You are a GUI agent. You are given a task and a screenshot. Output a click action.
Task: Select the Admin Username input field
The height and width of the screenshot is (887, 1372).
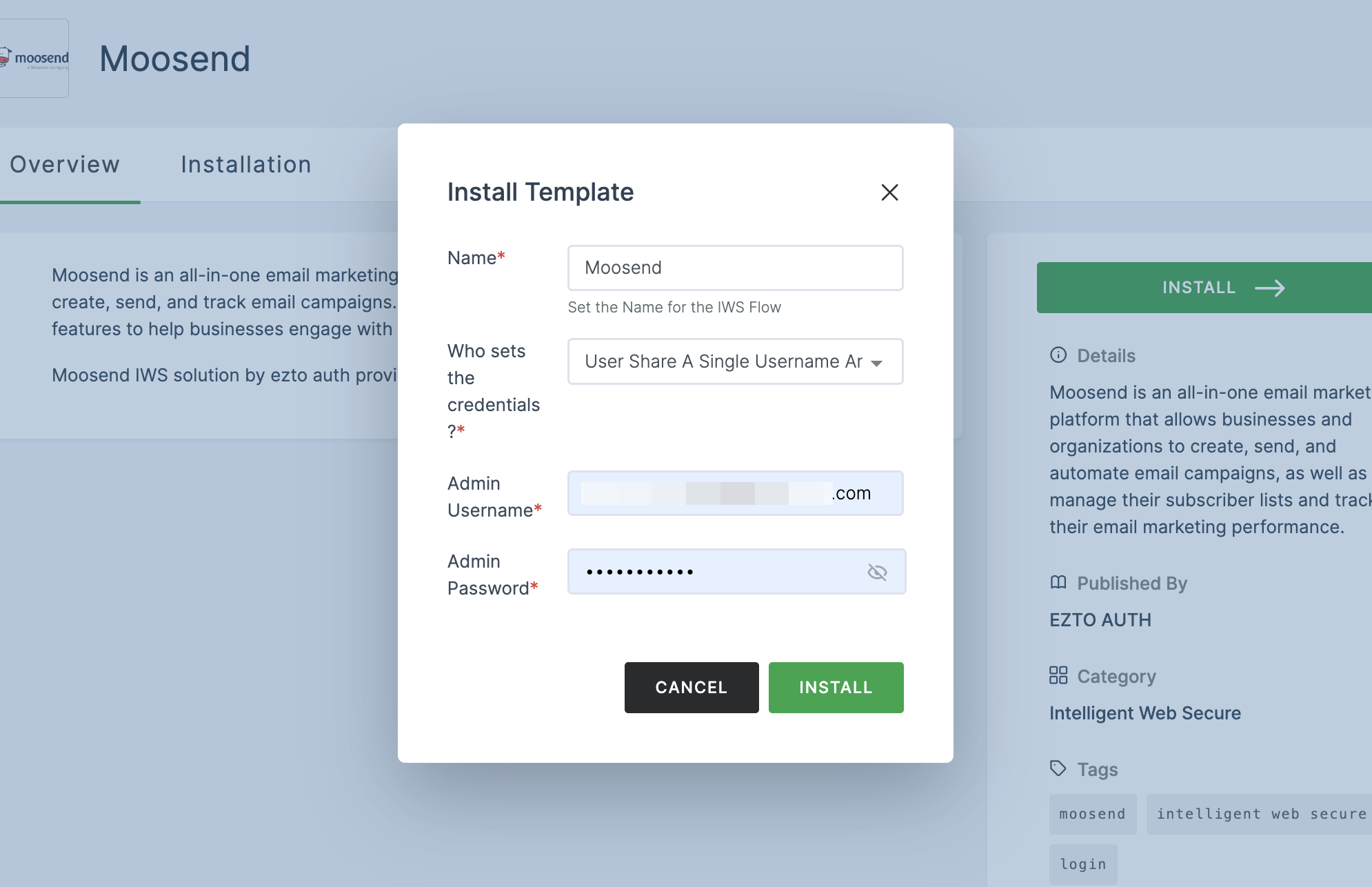[735, 493]
